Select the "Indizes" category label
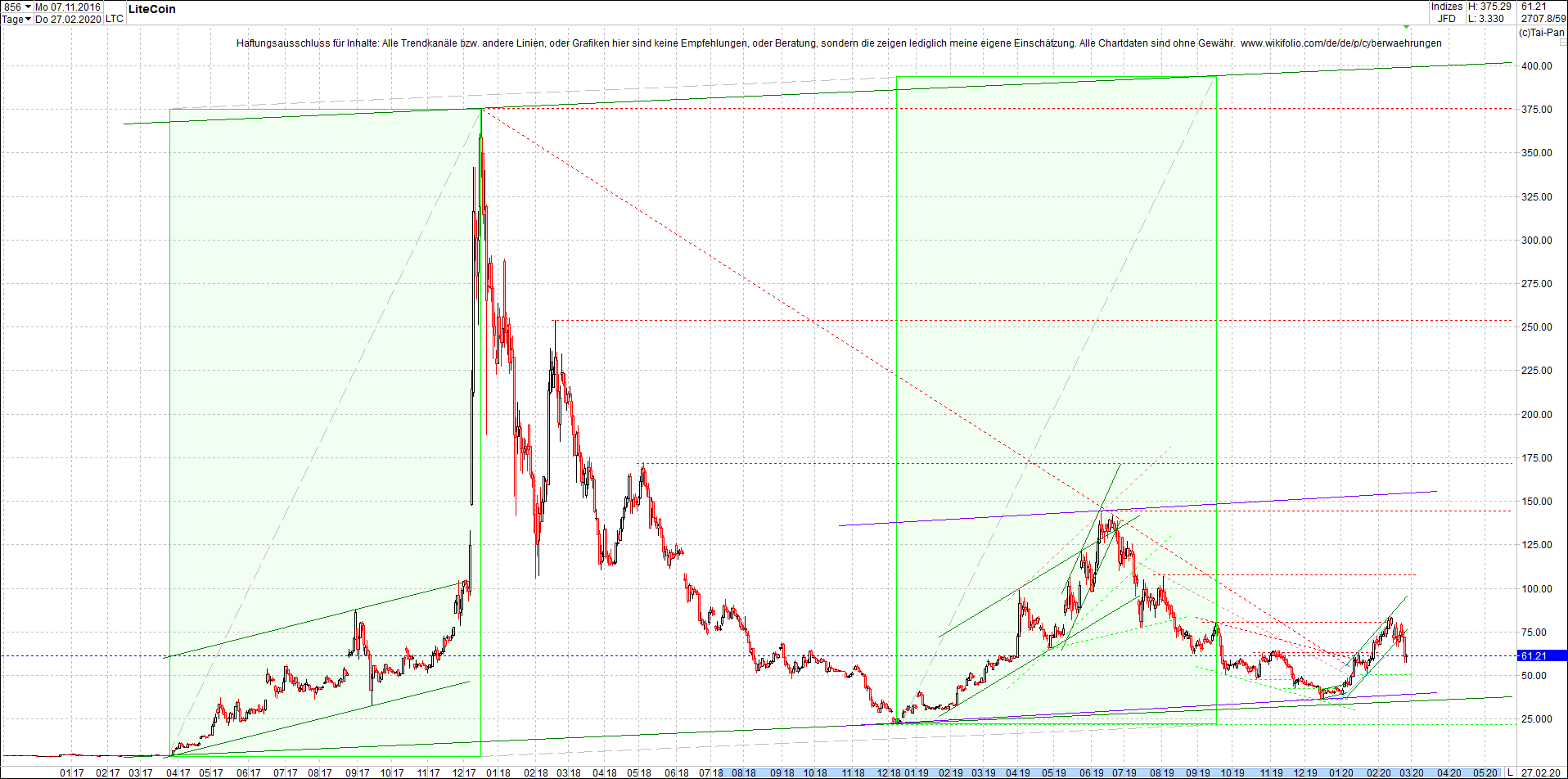 pos(1446,7)
